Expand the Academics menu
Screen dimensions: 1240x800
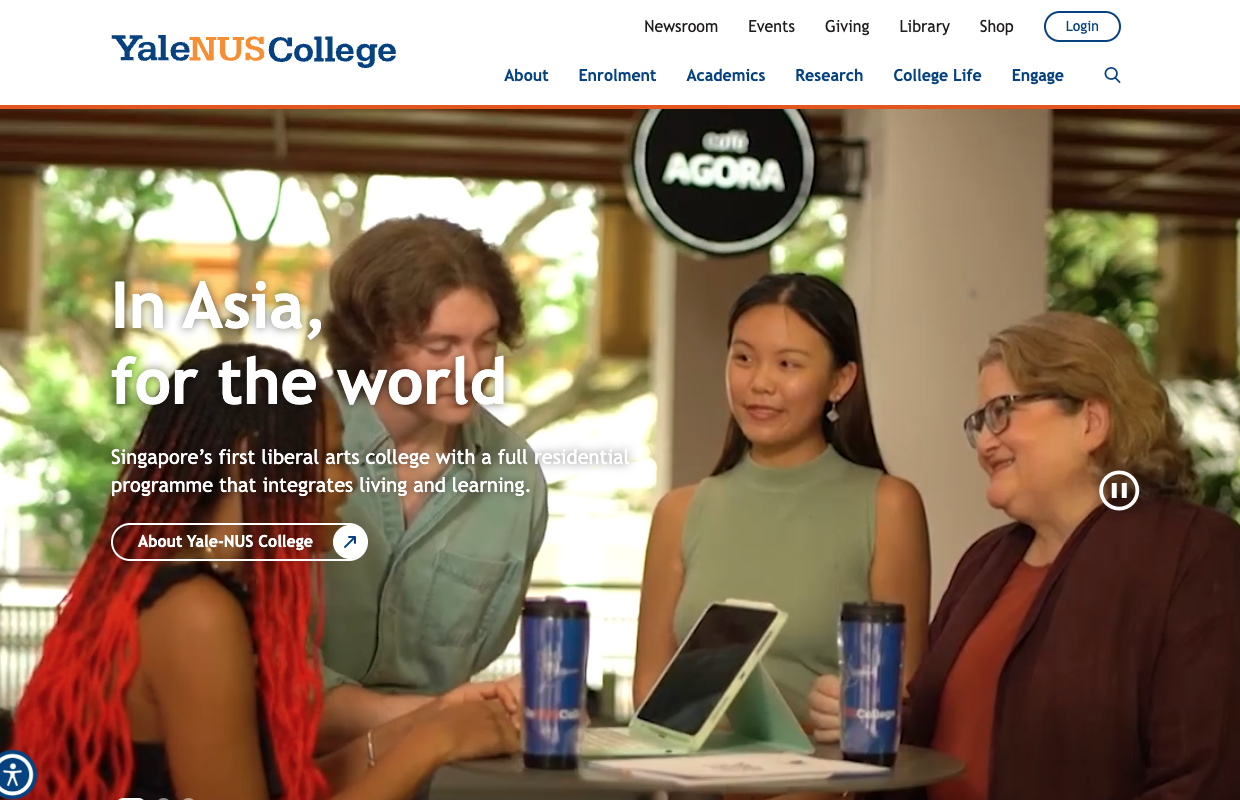point(726,75)
